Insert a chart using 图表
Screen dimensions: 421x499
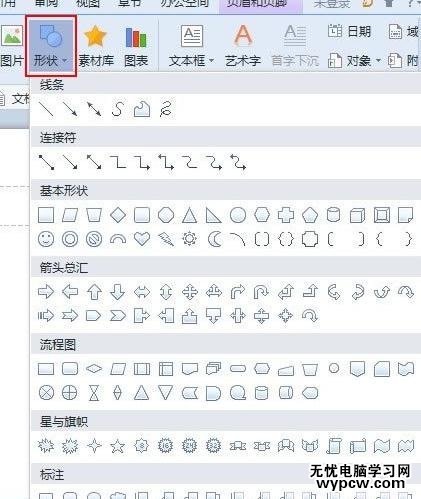tap(136, 46)
